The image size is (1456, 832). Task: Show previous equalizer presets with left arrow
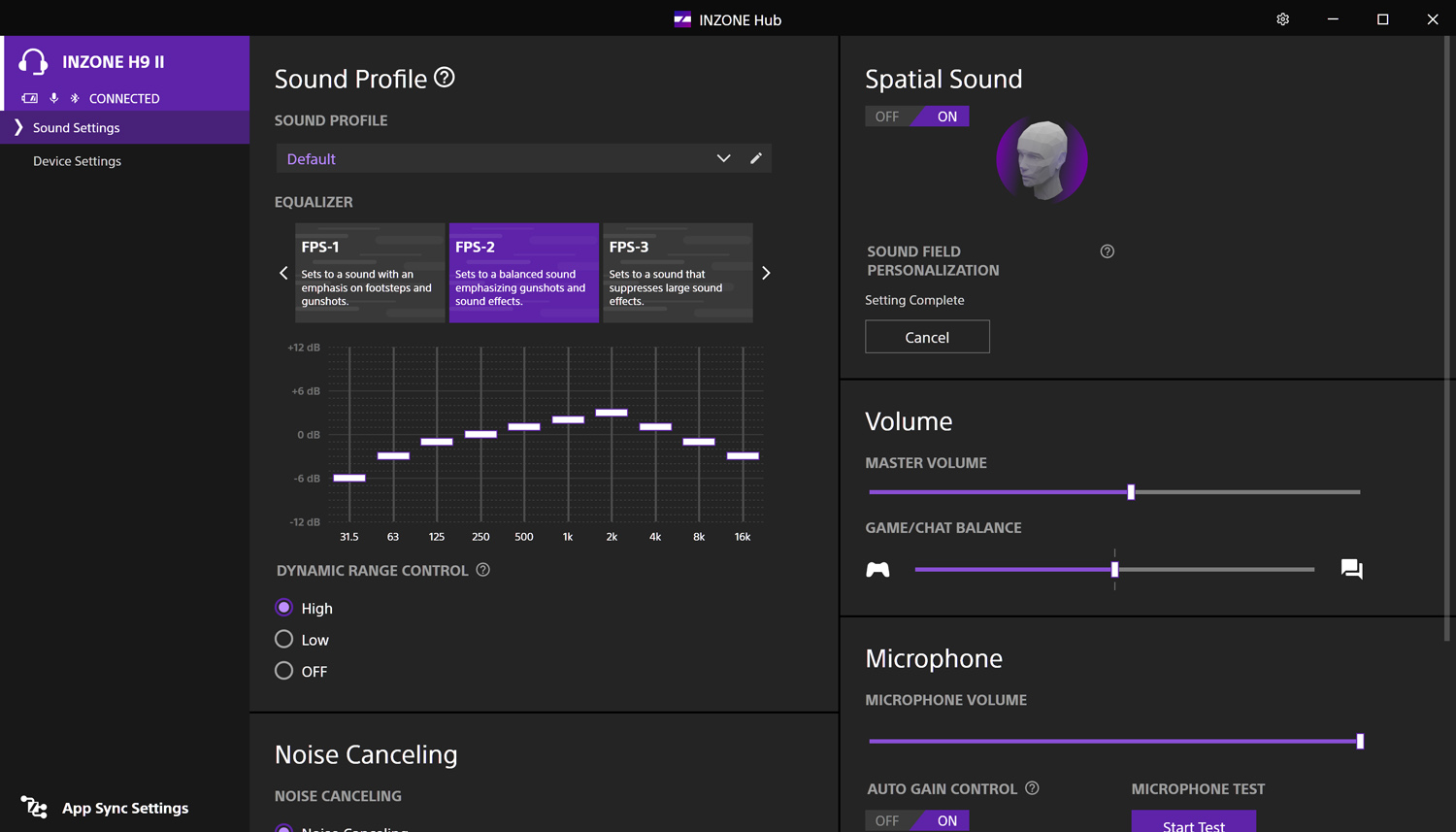pos(283,273)
